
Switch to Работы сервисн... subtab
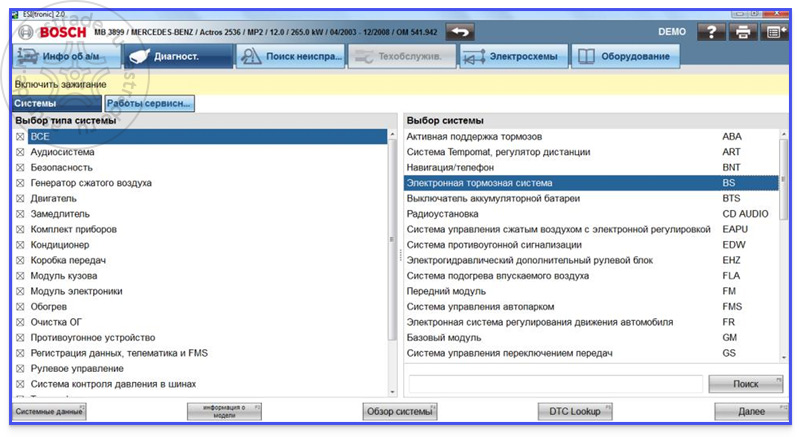[149, 103]
